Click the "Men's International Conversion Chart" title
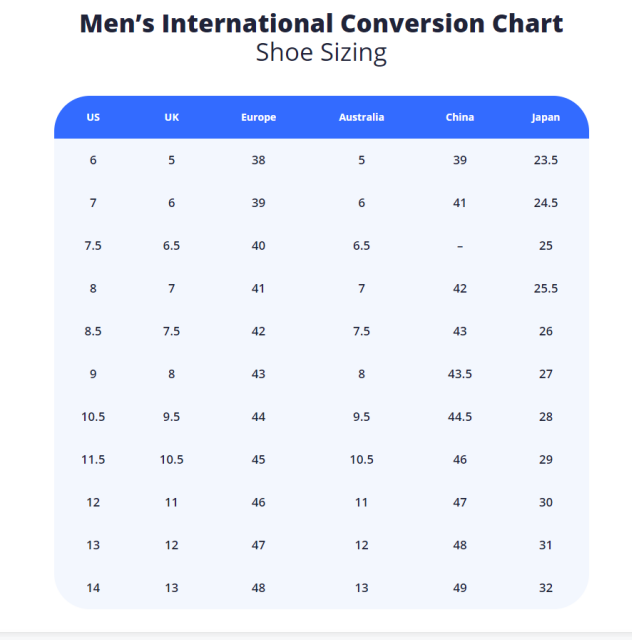This screenshot has height=640, width=632. click(x=321, y=23)
